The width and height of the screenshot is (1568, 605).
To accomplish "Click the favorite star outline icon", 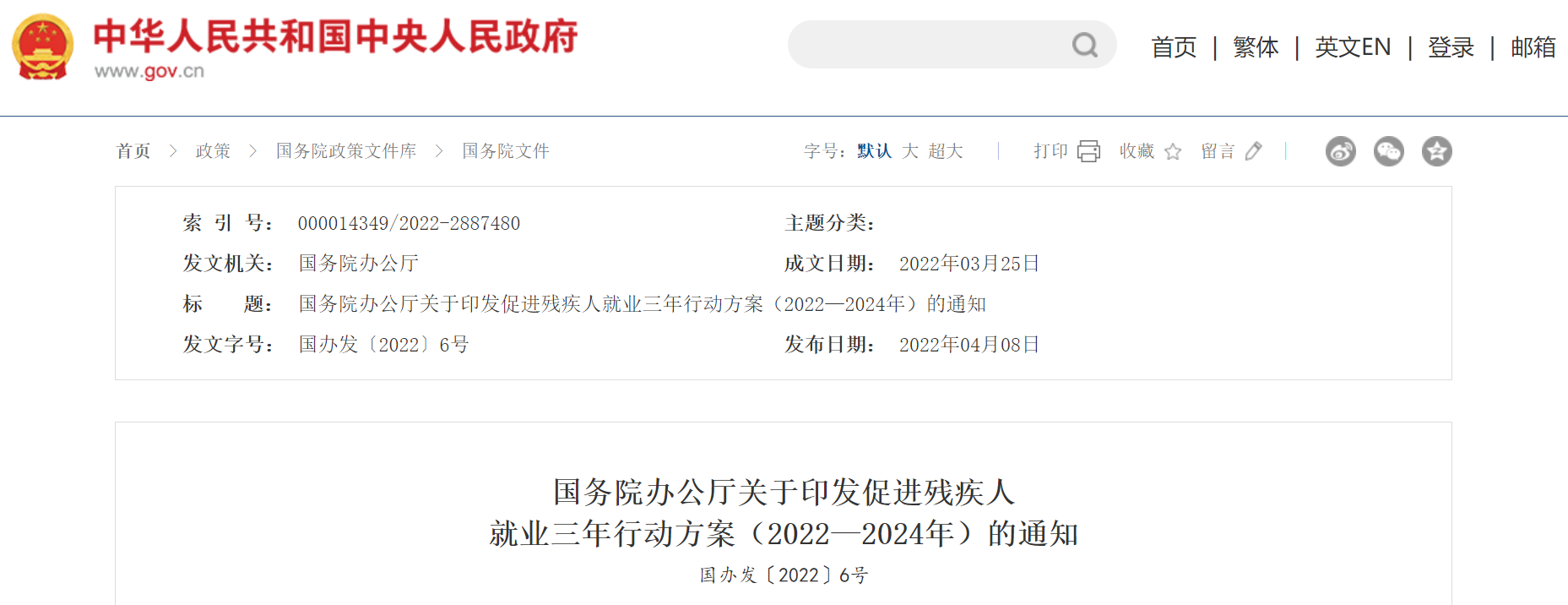I will pos(1173,151).
